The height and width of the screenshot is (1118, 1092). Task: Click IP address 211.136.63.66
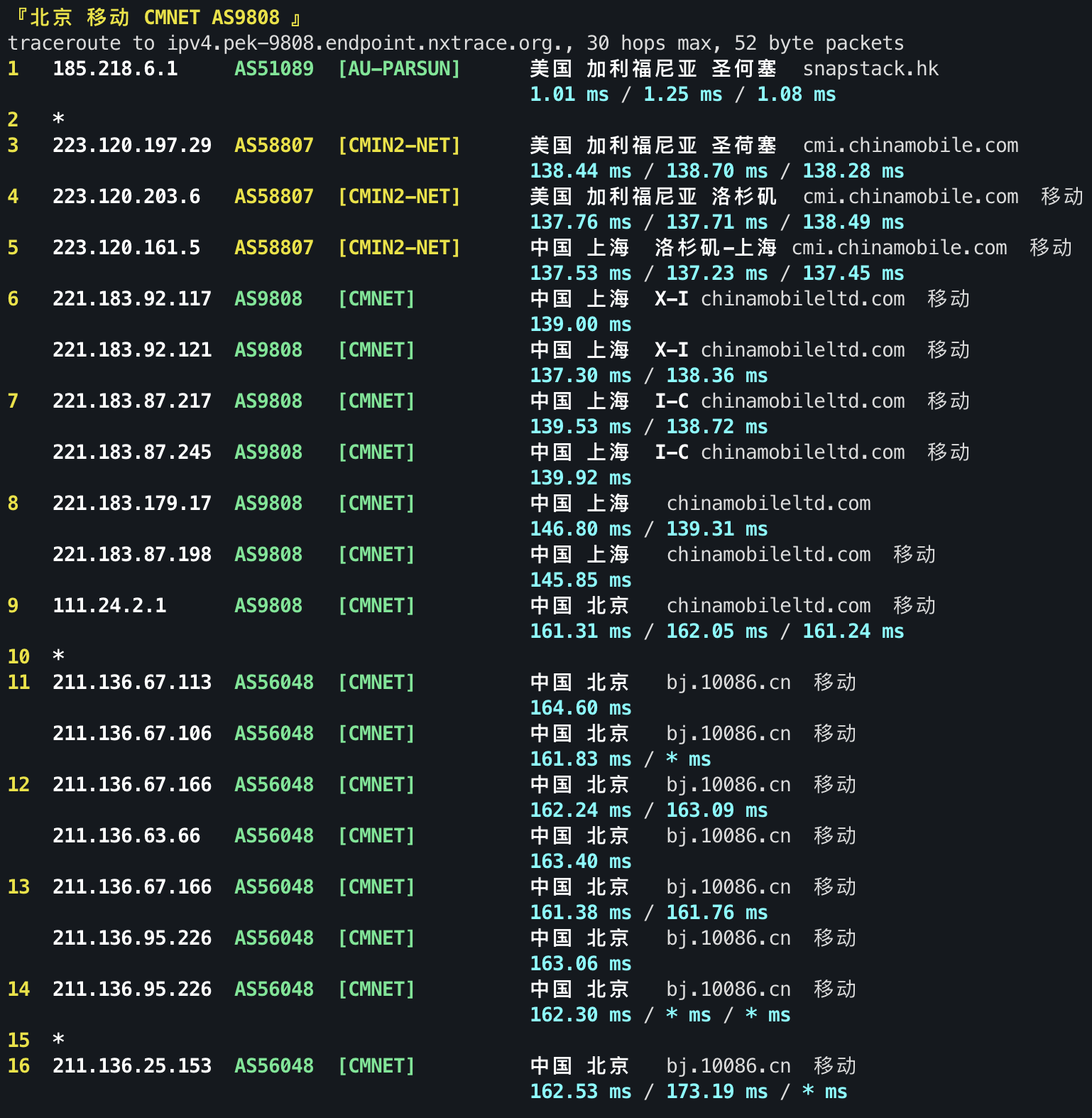pyautogui.click(x=126, y=836)
